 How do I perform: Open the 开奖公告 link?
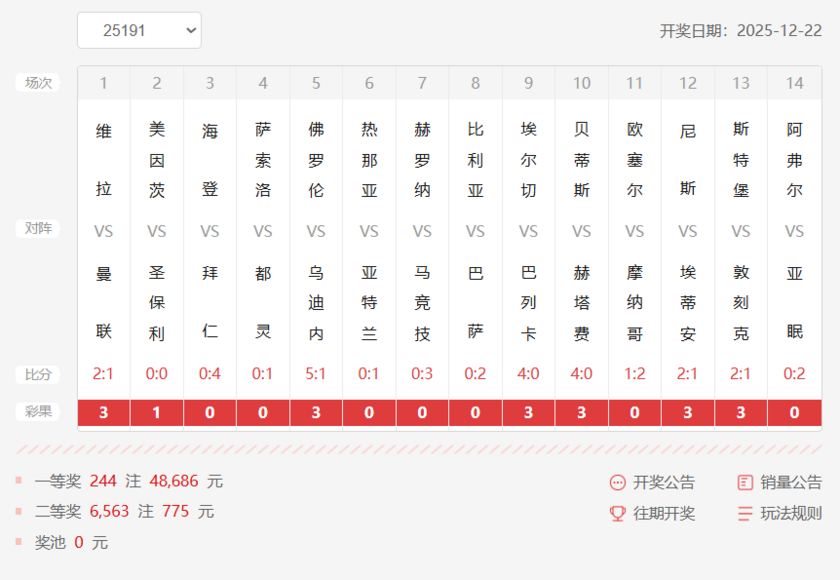[663, 483]
